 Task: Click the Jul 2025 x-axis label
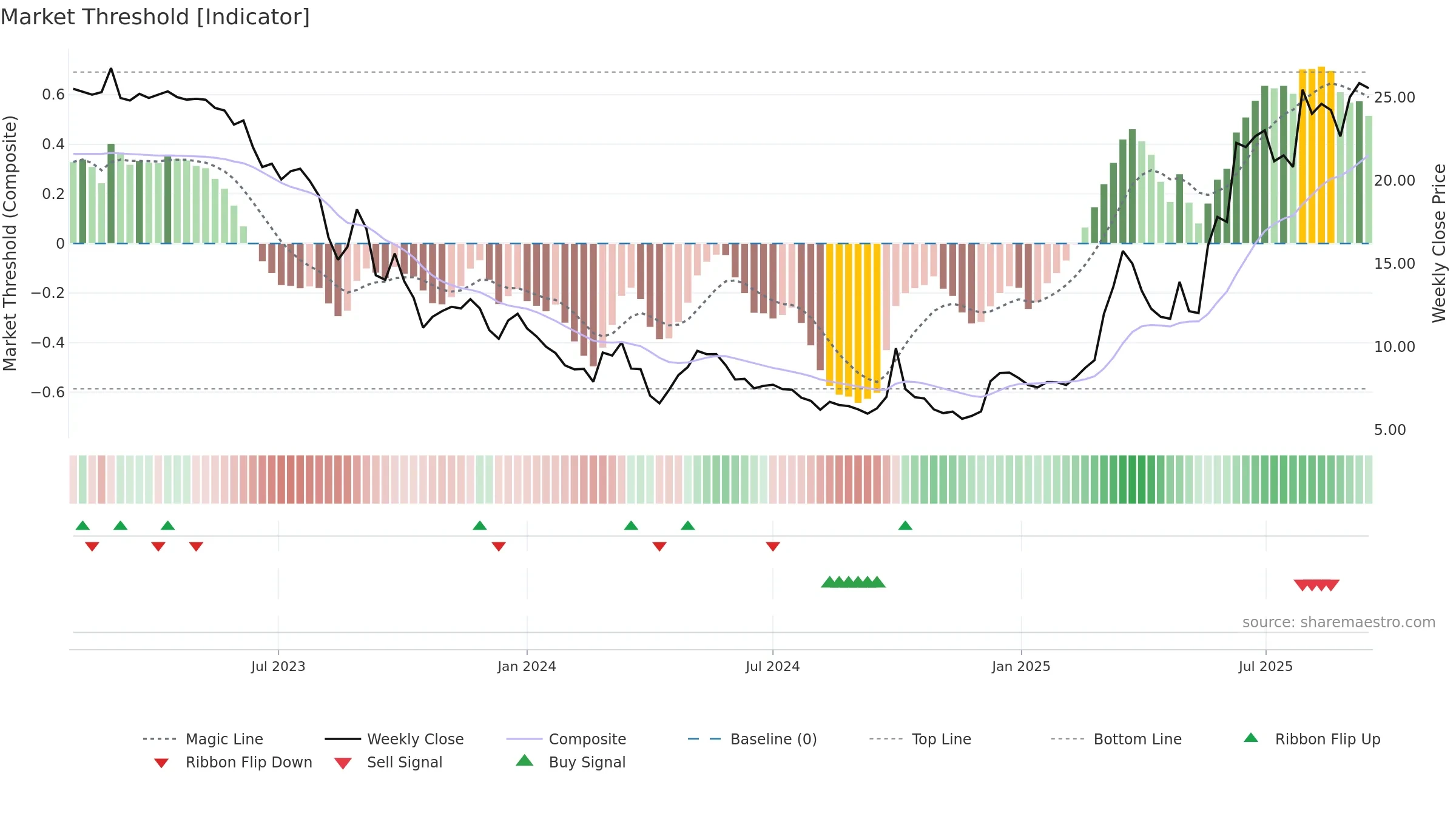[1266, 666]
